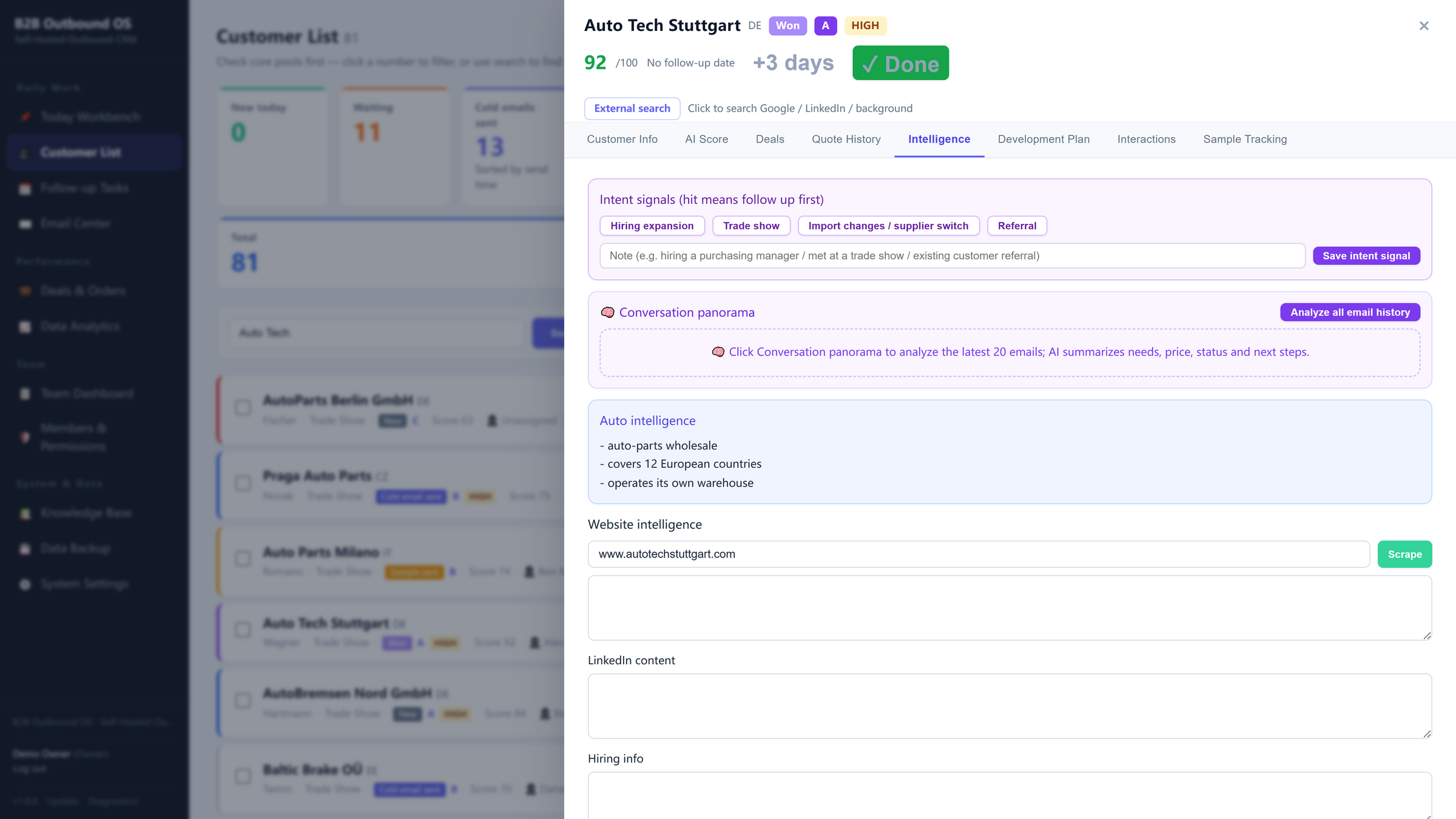Click the dashed Conversation panorama hint box
The height and width of the screenshot is (819, 1456).
1009,352
